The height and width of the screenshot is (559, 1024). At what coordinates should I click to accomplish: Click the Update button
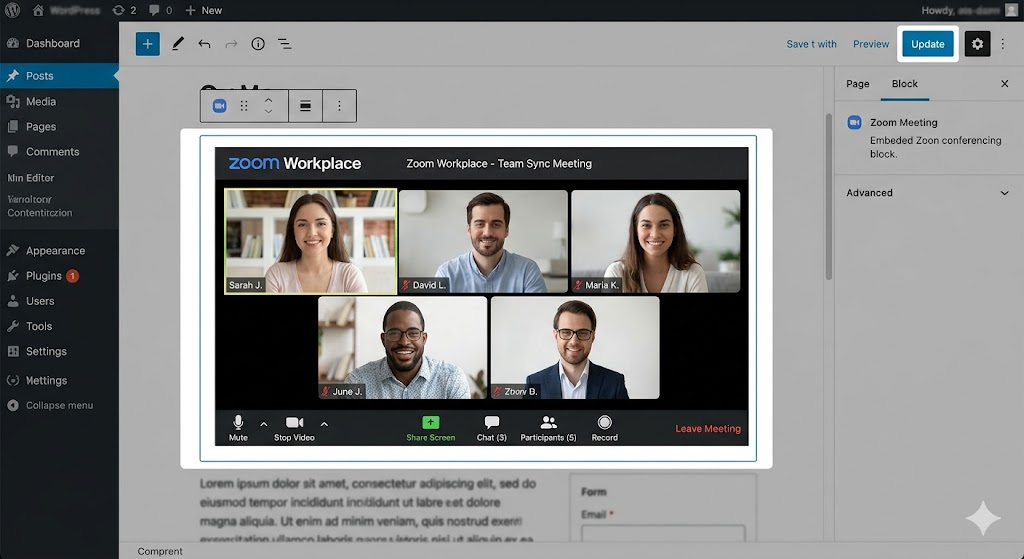(927, 44)
